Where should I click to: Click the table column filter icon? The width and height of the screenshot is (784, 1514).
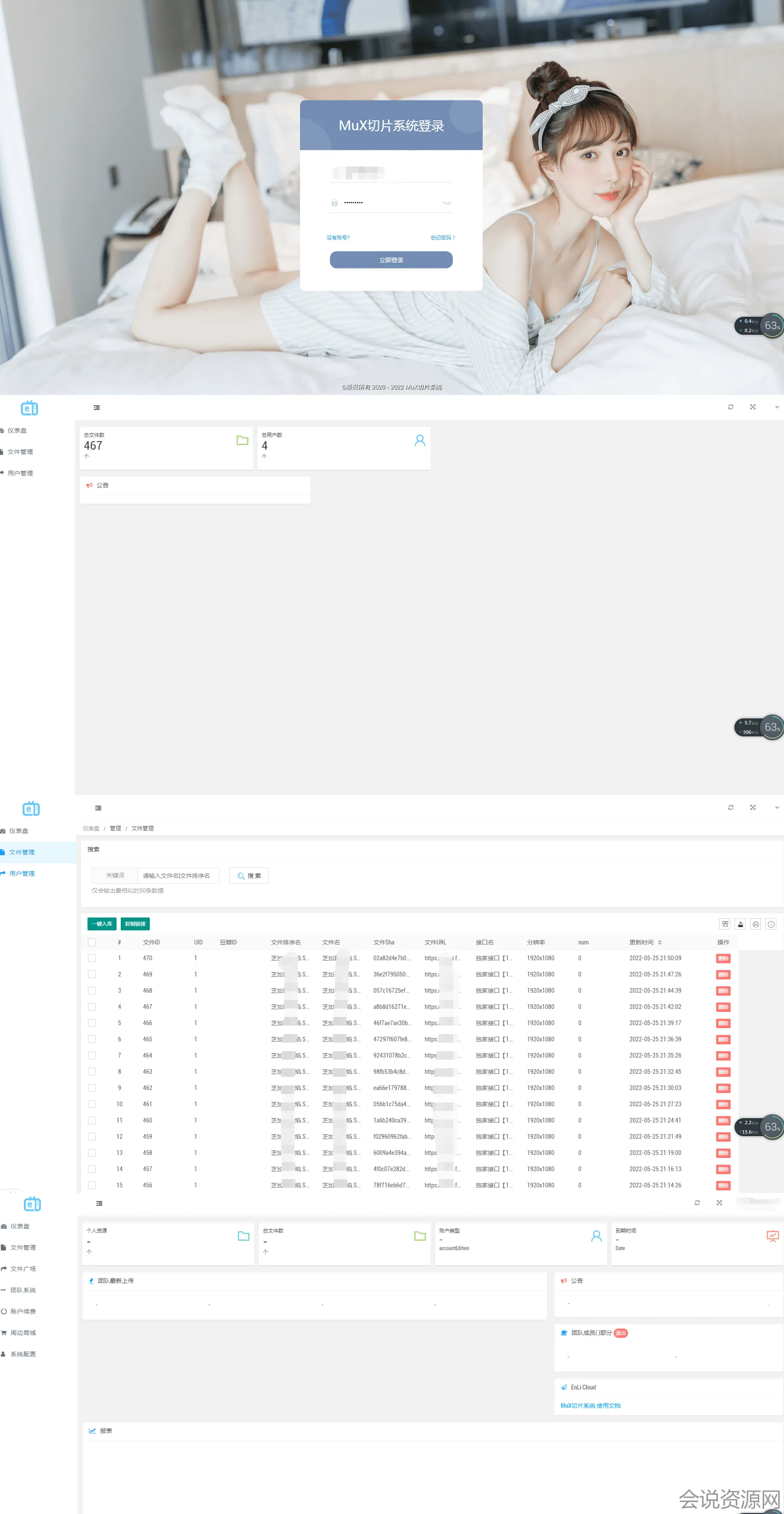pos(725,924)
